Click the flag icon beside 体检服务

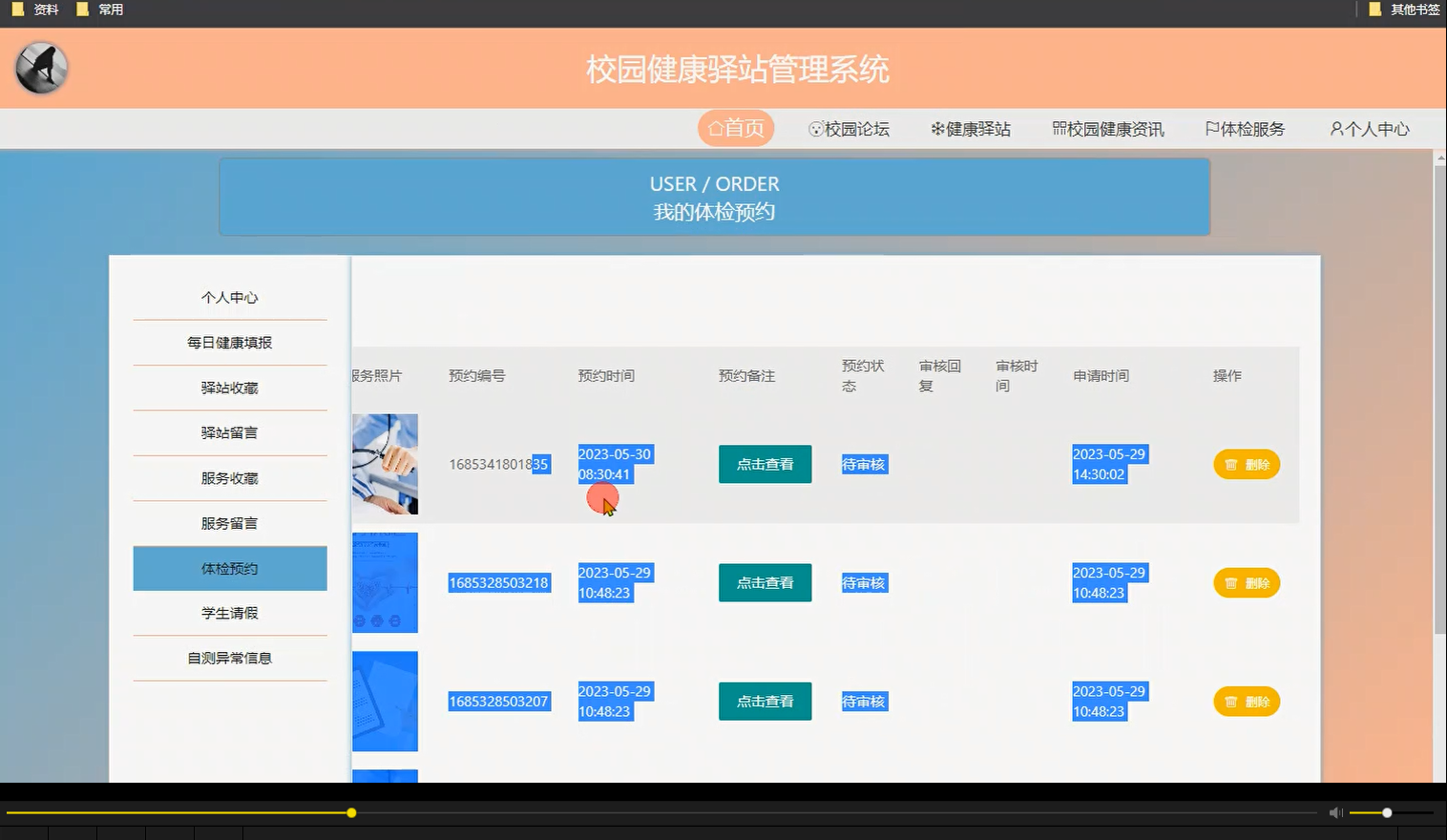point(1212,128)
